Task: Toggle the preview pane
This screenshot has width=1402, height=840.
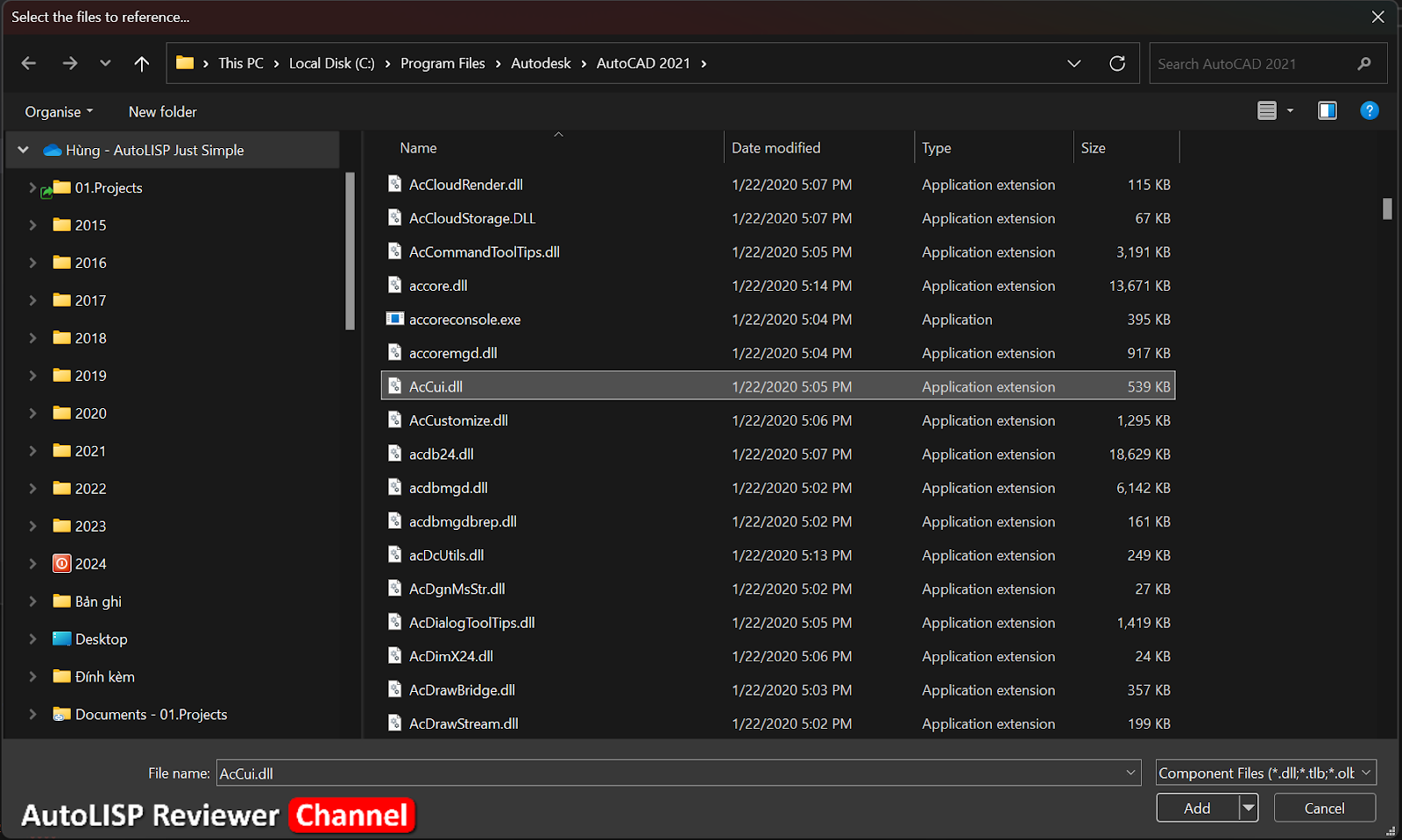Action: [1328, 110]
